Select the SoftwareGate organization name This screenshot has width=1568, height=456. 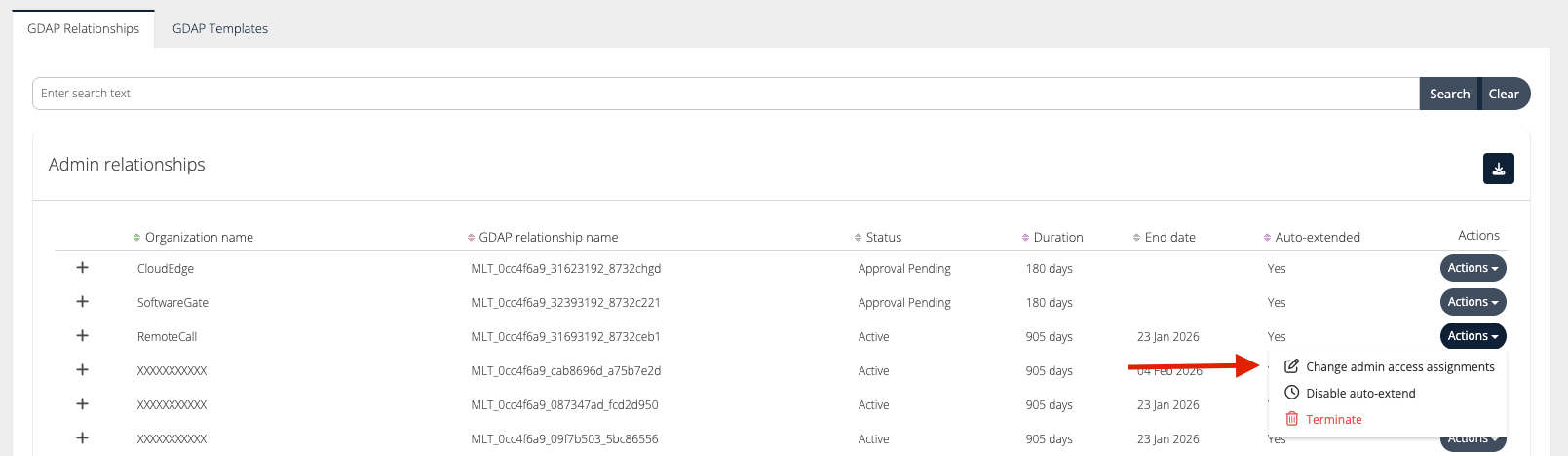click(172, 303)
